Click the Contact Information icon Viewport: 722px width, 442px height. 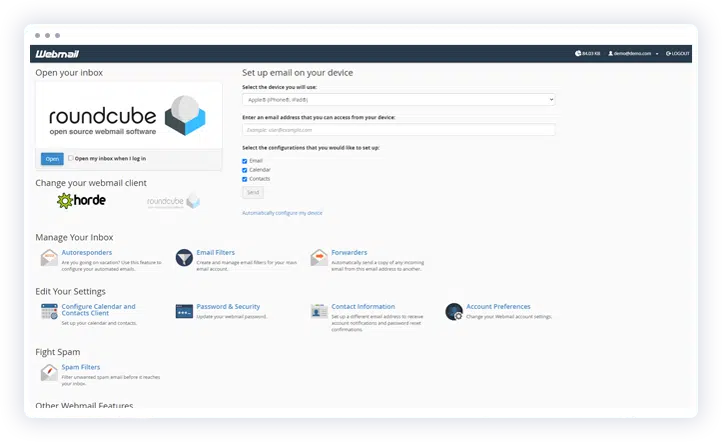tap(319, 312)
